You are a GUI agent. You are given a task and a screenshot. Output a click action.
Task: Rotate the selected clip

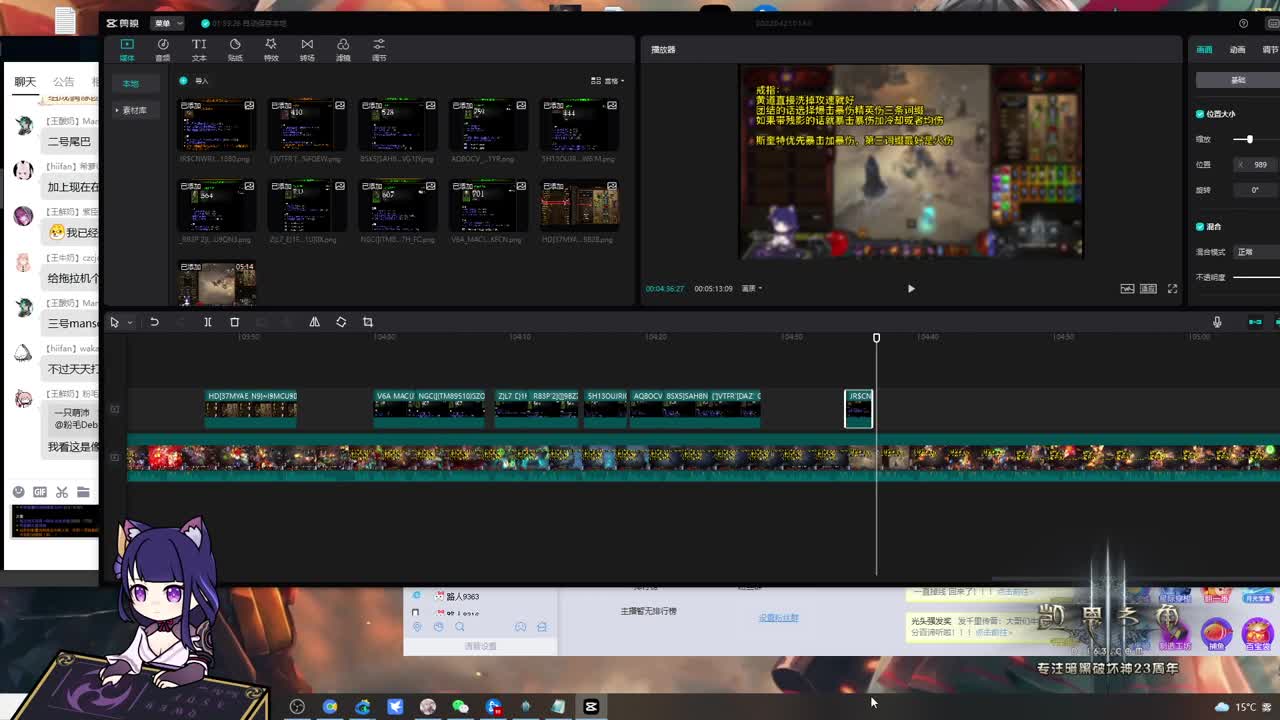point(341,322)
